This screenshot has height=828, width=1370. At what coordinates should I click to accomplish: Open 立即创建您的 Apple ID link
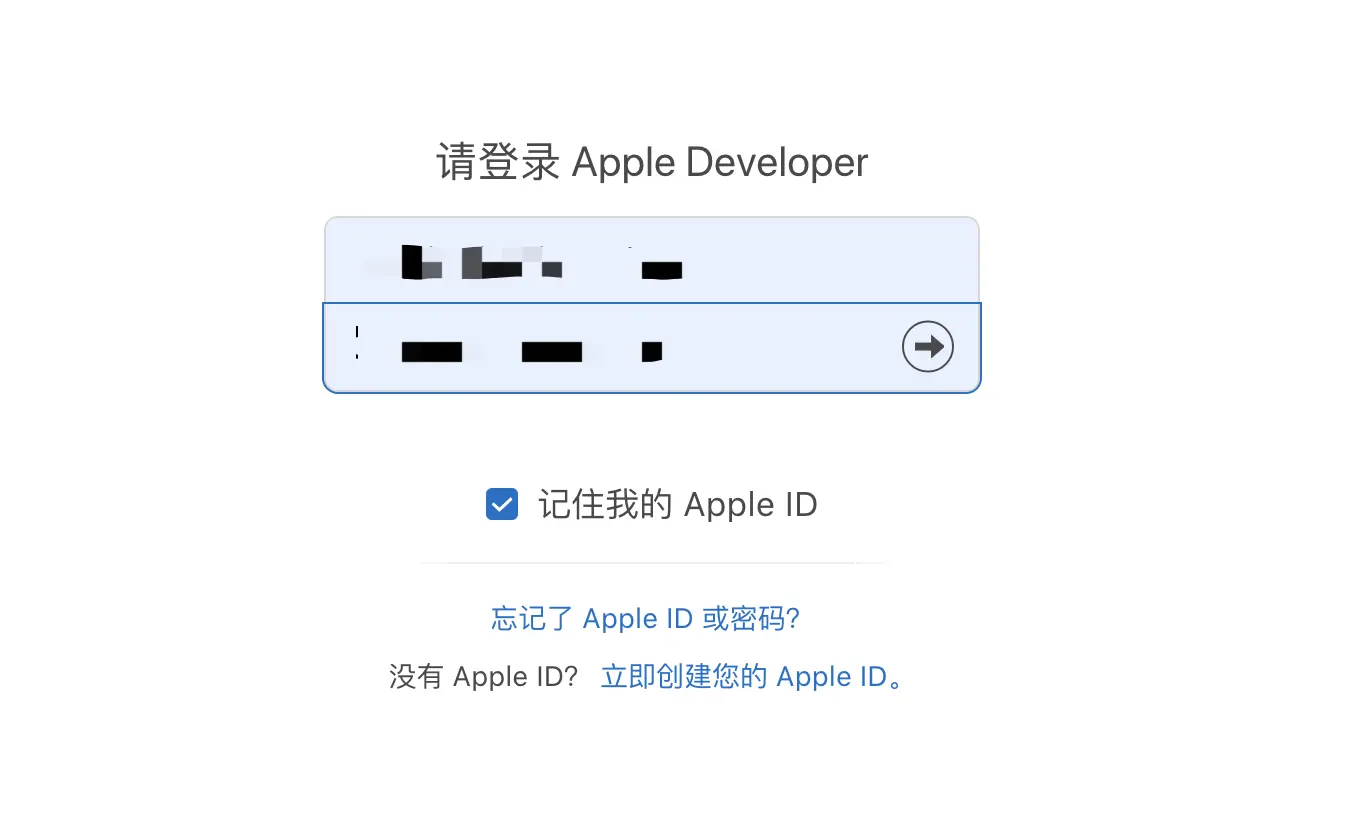coord(752,677)
